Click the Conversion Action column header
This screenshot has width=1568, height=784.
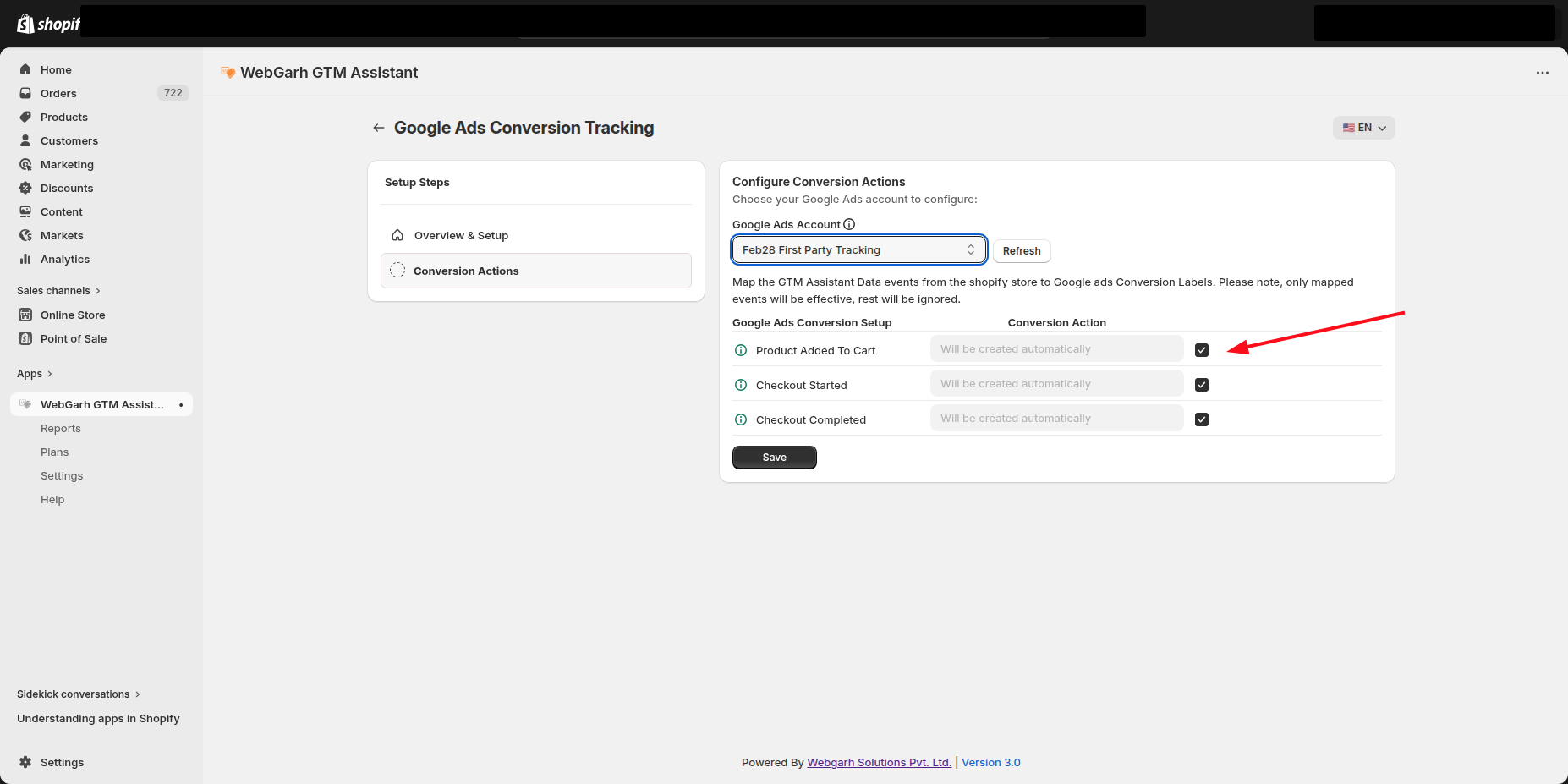[x=1057, y=323]
